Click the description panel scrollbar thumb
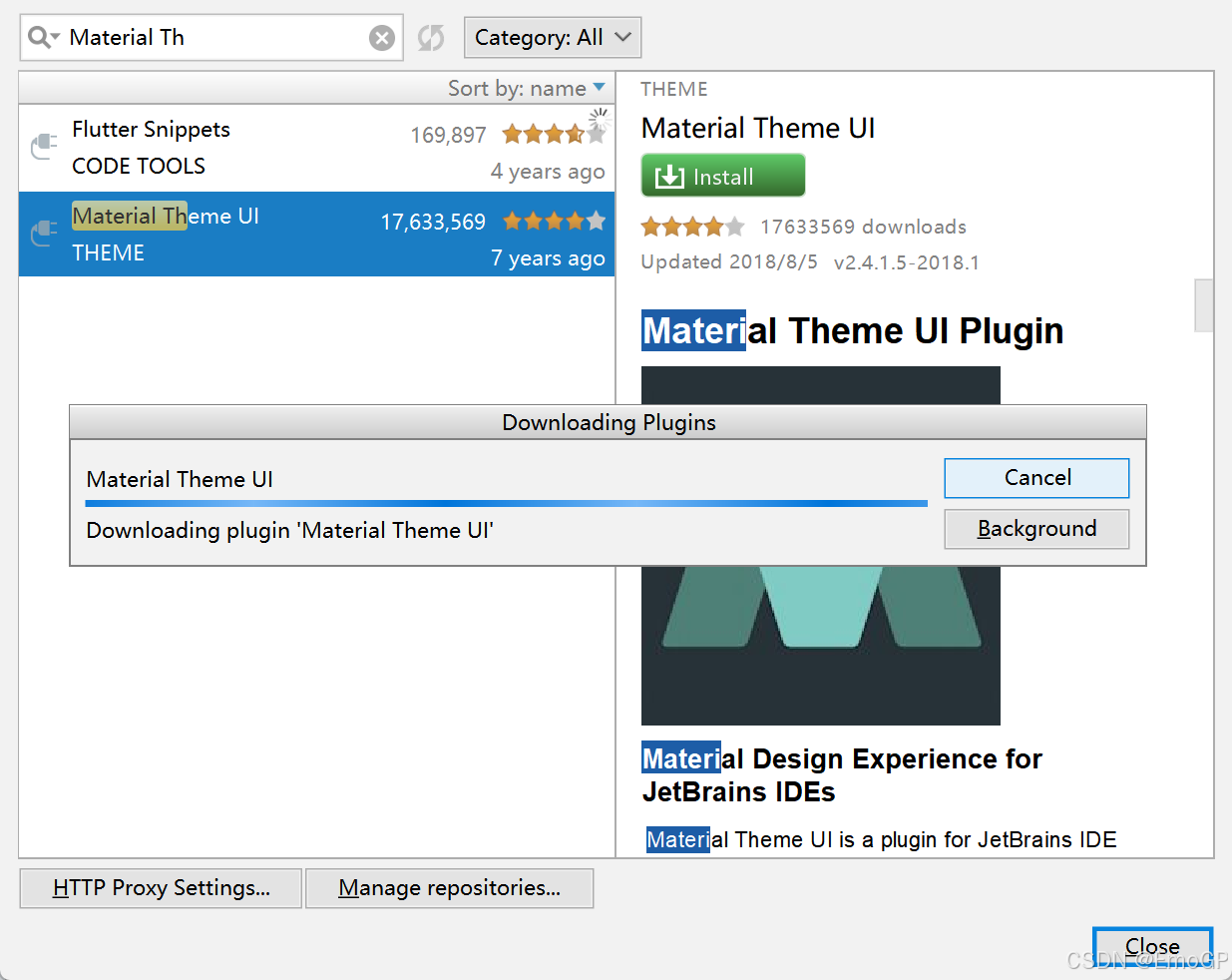1232x980 pixels. pos(1204,304)
